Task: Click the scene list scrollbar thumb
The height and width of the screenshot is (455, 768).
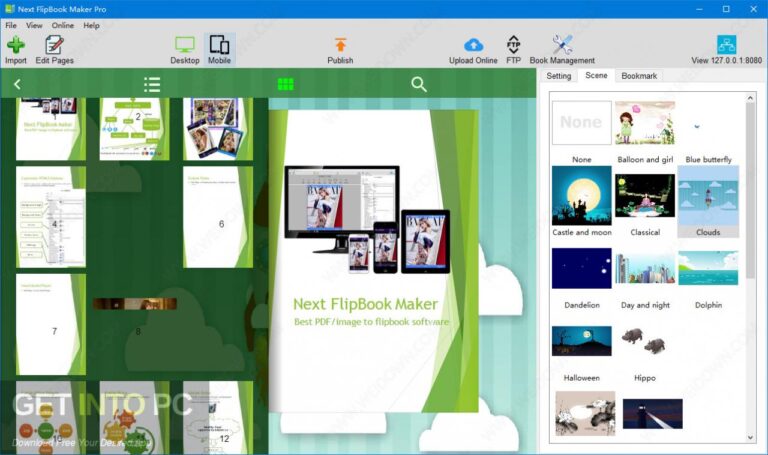Action: pos(750,191)
